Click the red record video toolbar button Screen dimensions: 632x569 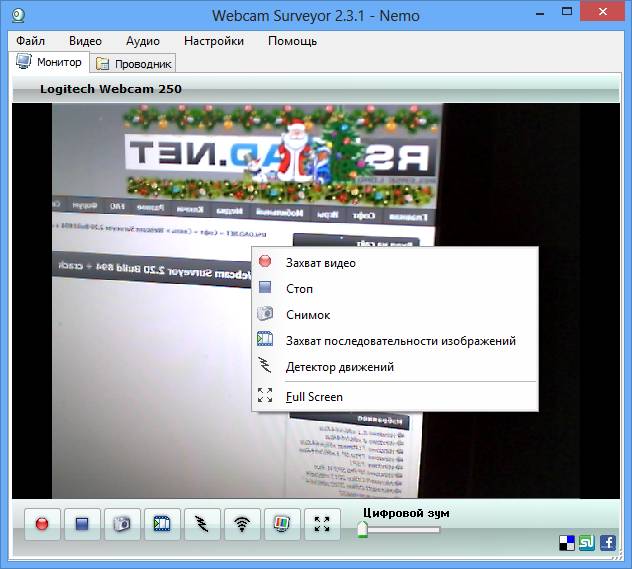42,524
